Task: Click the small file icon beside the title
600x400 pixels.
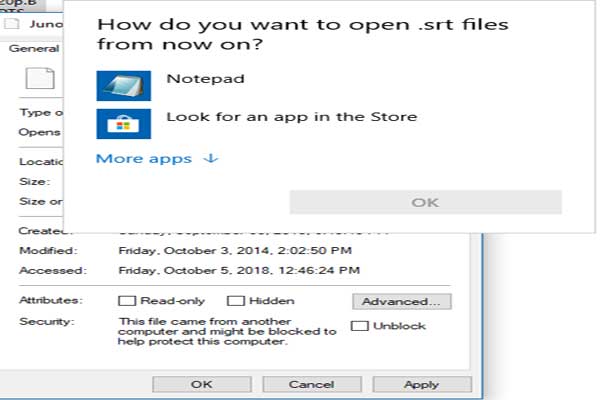Action: (x=11, y=23)
